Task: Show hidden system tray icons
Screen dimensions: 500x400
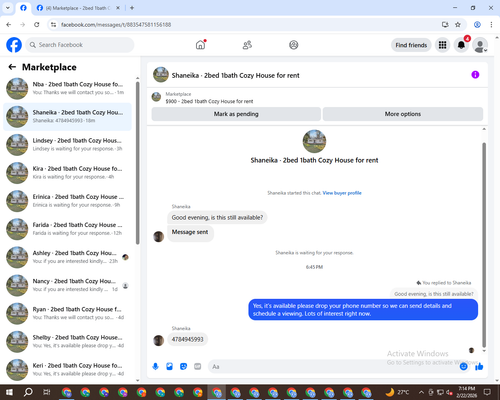Action: pos(421,392)
